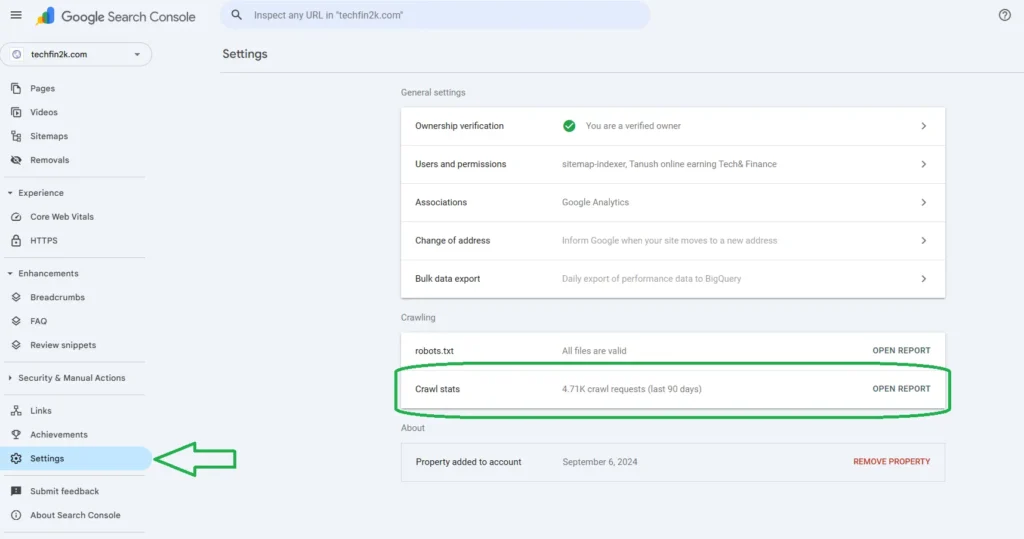This screenshot has width=1024, height=539.
Task: Click the FAQ layers icon
Action: [16, 321]
